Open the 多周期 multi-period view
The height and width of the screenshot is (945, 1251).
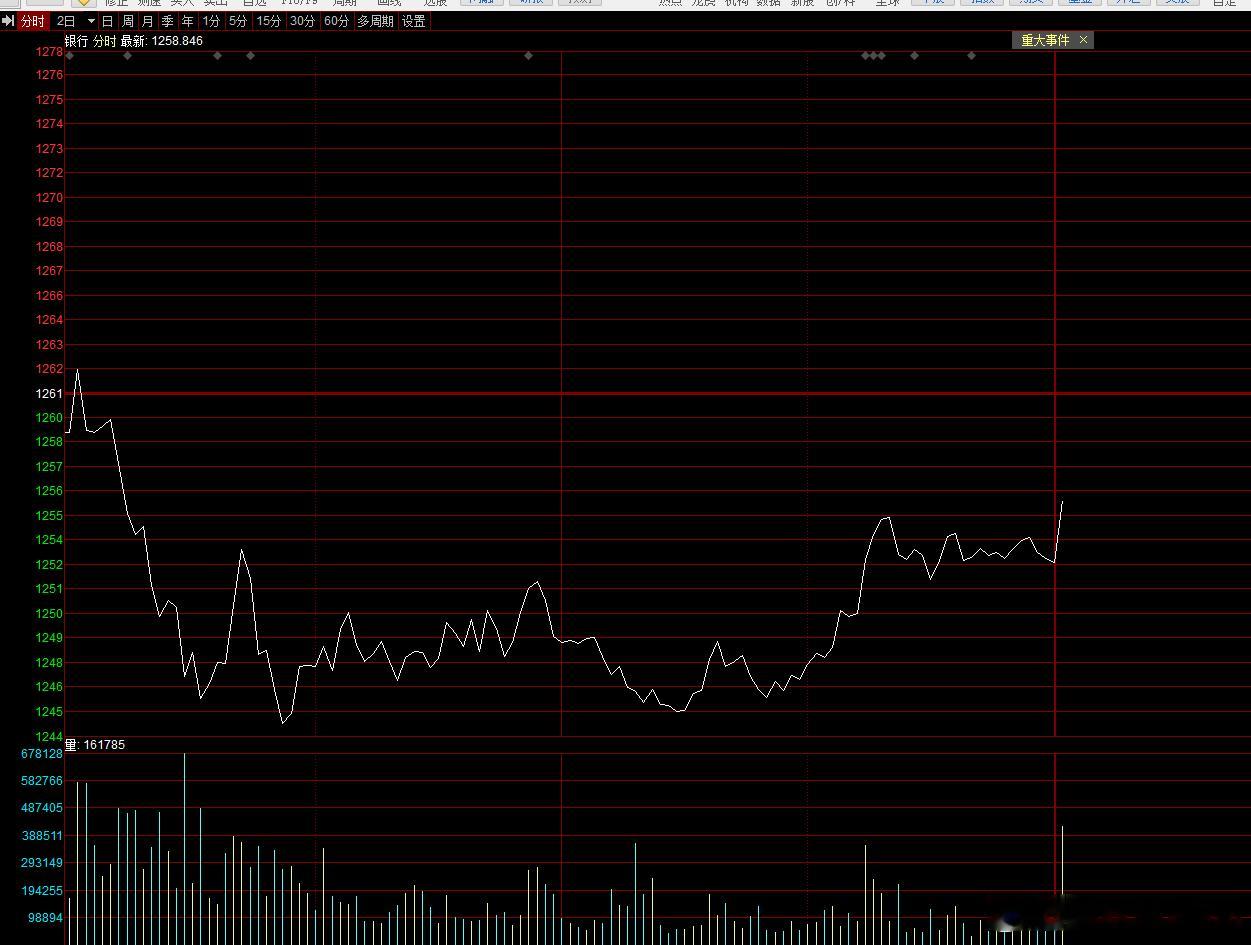[x=375, y=21]
